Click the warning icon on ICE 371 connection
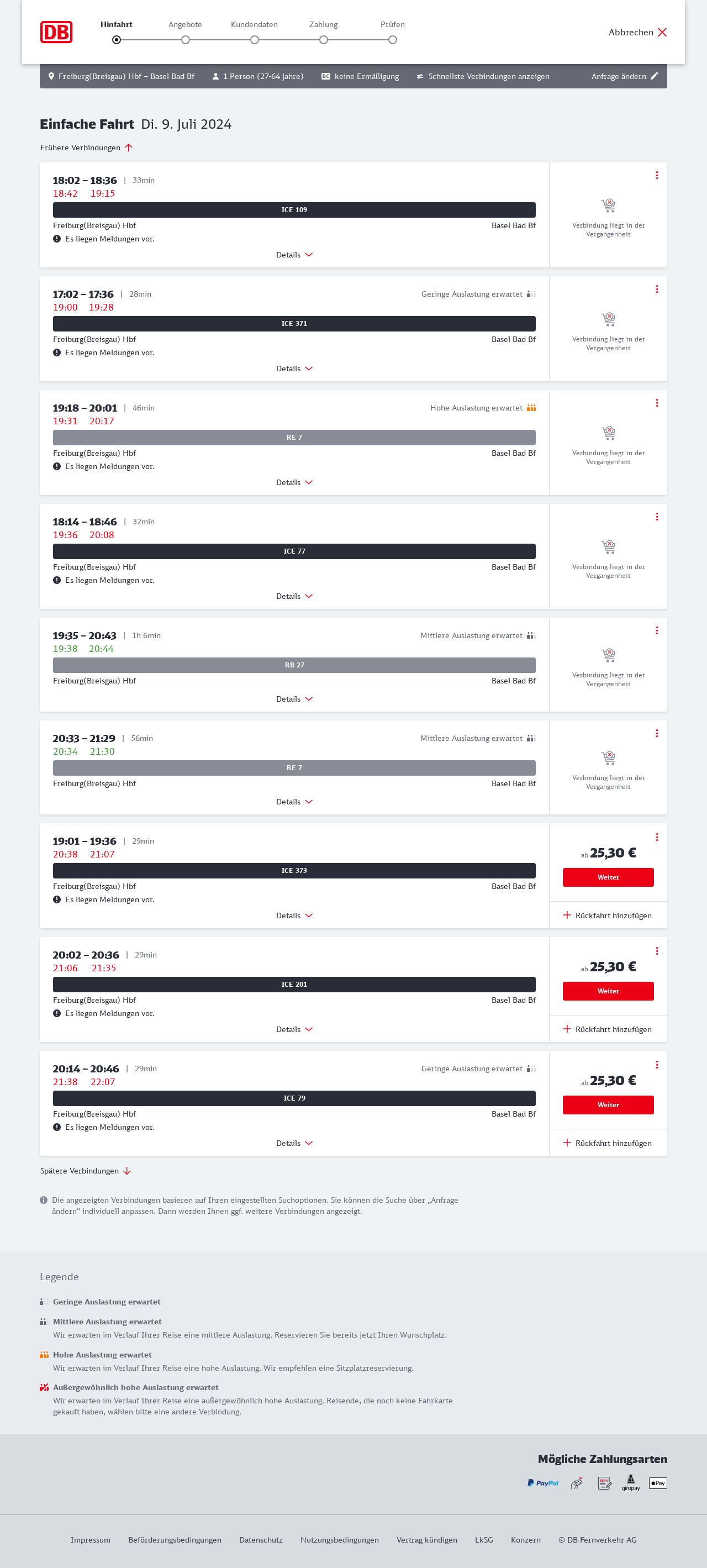This screenshot has height=1568, width=707. pos(57,352)
